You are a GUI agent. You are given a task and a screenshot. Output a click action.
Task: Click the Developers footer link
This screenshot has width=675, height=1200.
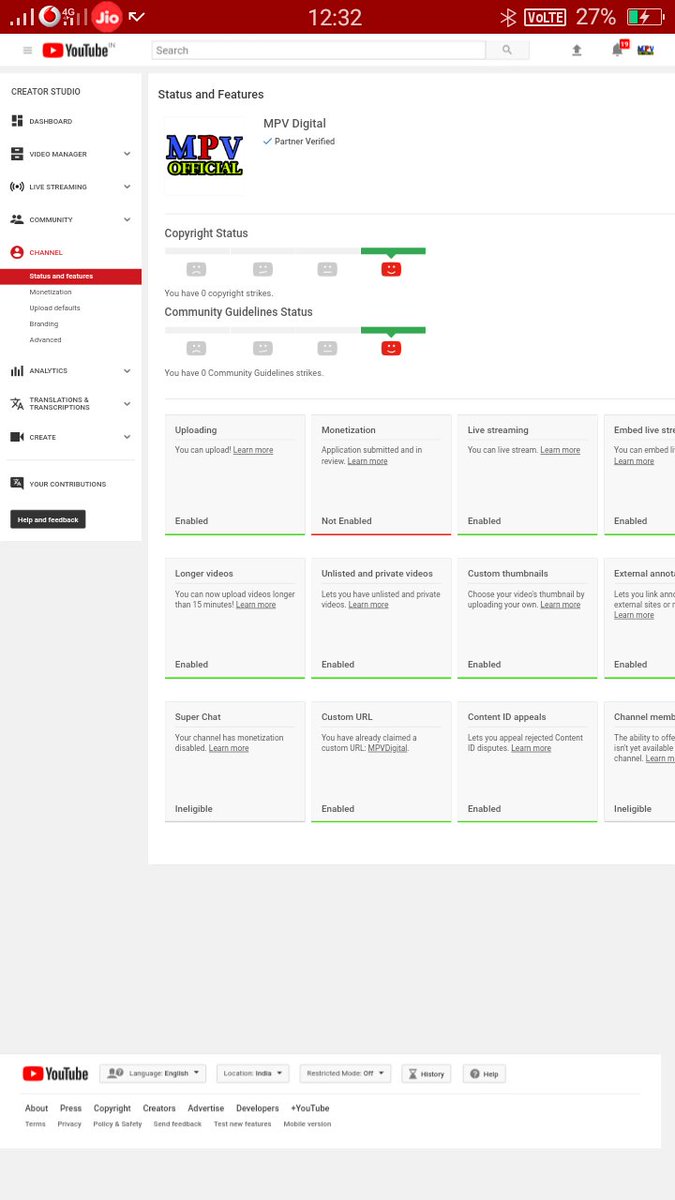[x=258, y=1108]
